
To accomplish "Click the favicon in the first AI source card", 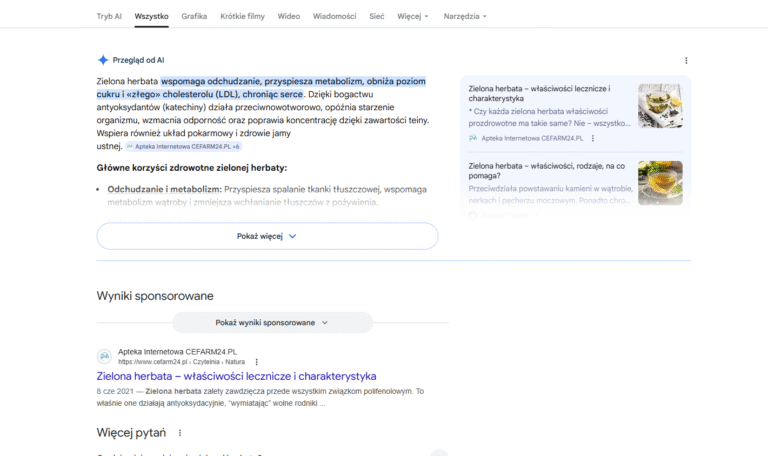I will (x=473, y=138).
